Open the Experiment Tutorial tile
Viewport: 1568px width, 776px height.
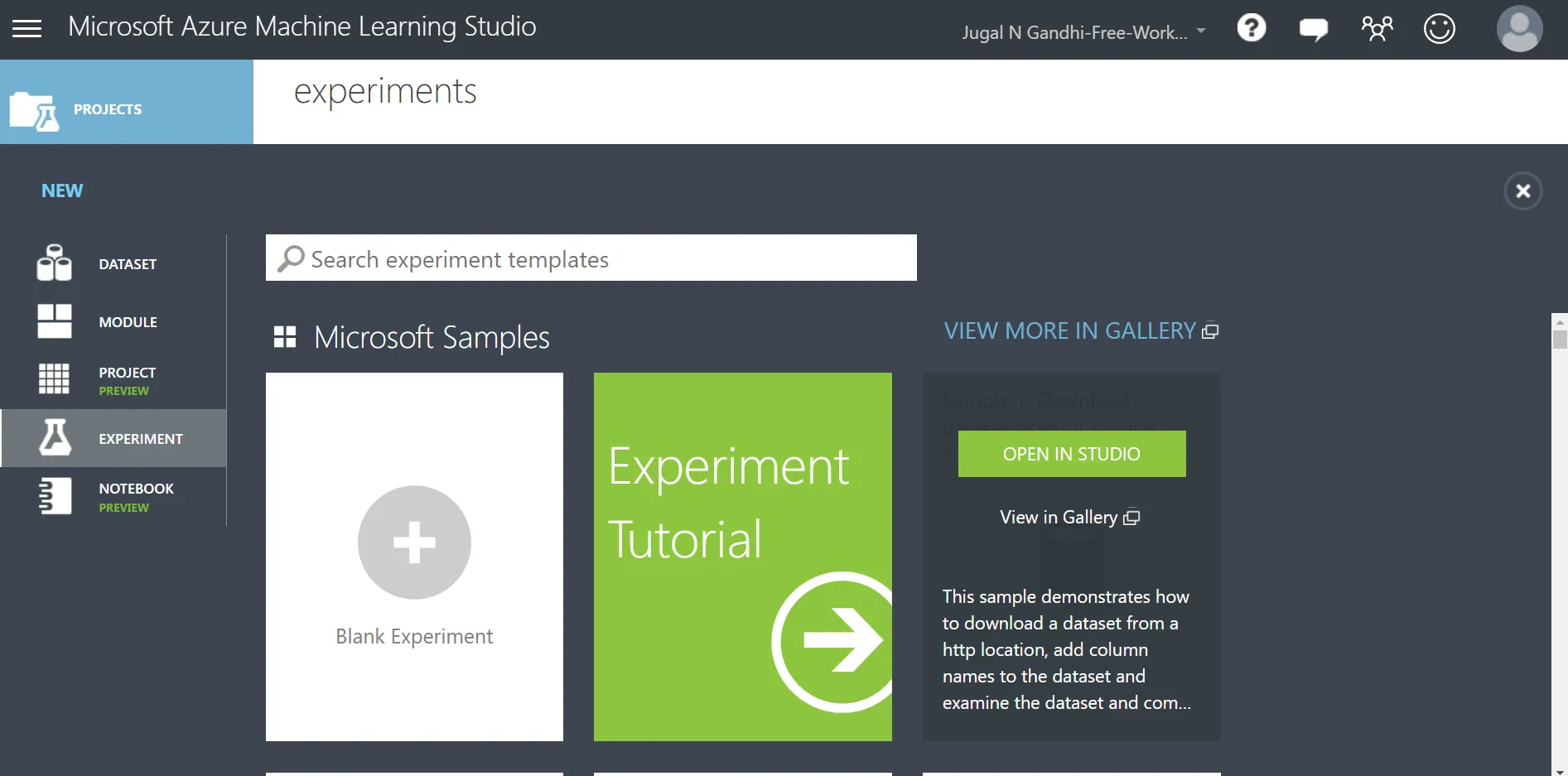tap(743, 557)
